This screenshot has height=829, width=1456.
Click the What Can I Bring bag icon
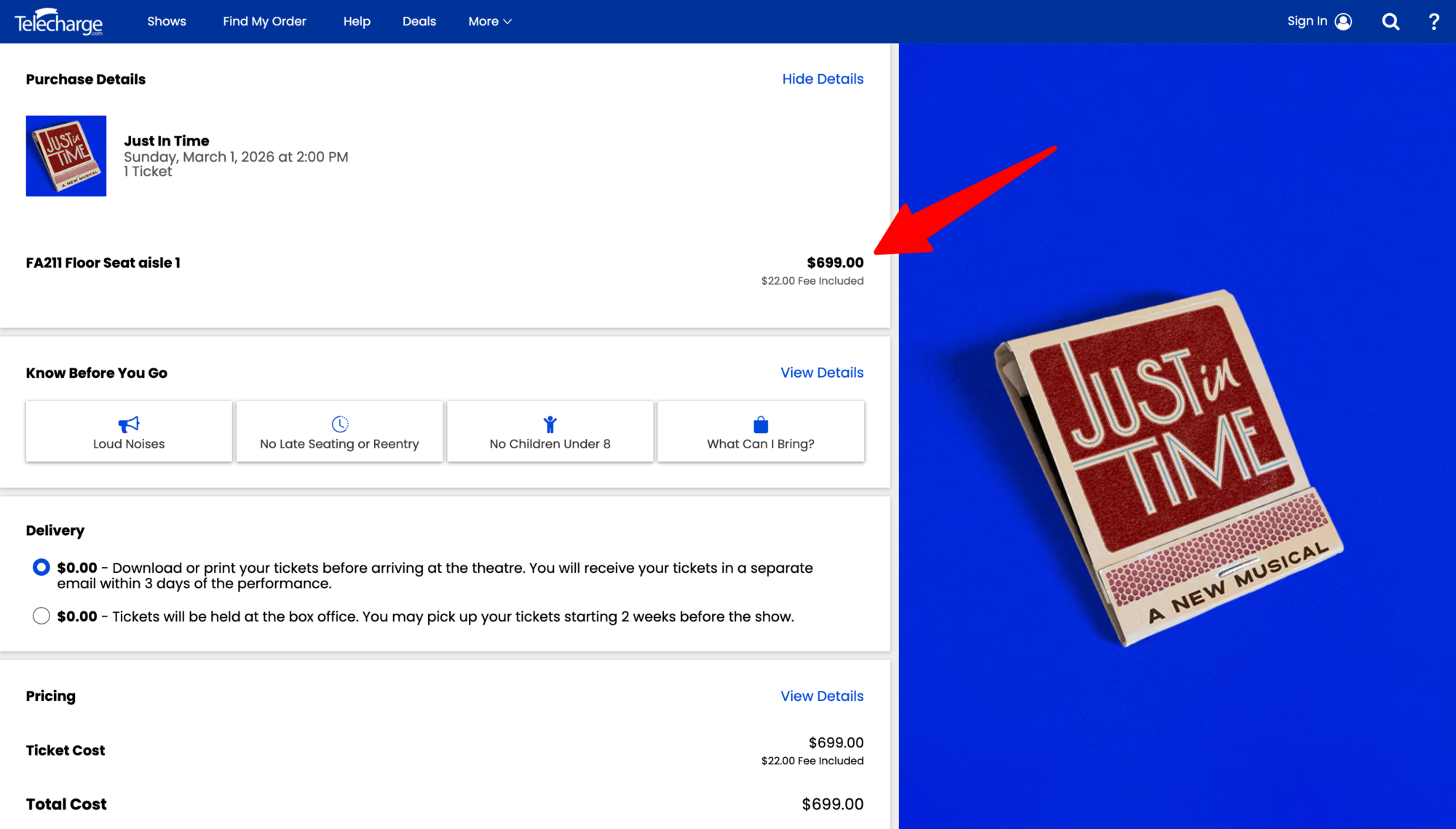point(761,424)
